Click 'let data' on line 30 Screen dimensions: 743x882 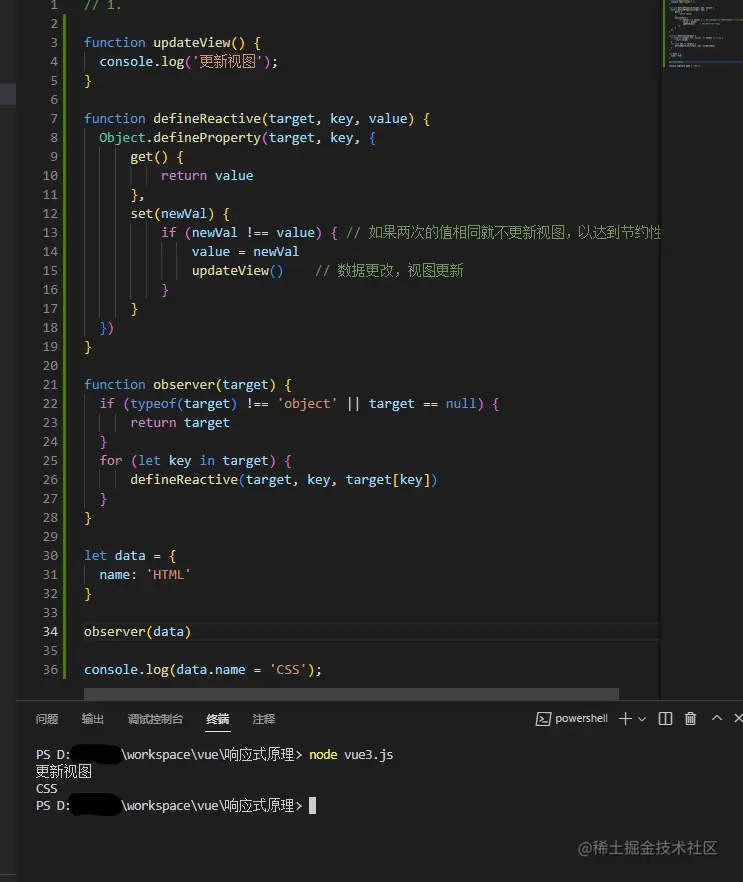(x=115, y=556)
